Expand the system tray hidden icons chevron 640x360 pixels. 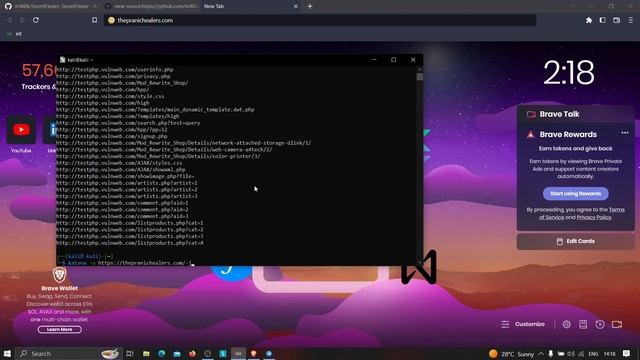tap(541, 354)
